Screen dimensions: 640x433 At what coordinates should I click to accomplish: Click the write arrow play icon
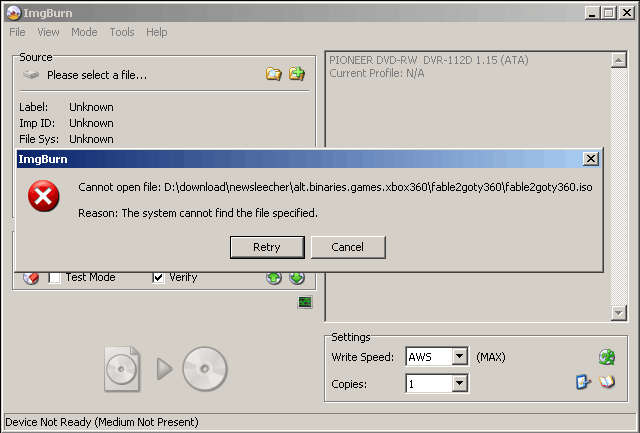[164, 369]
